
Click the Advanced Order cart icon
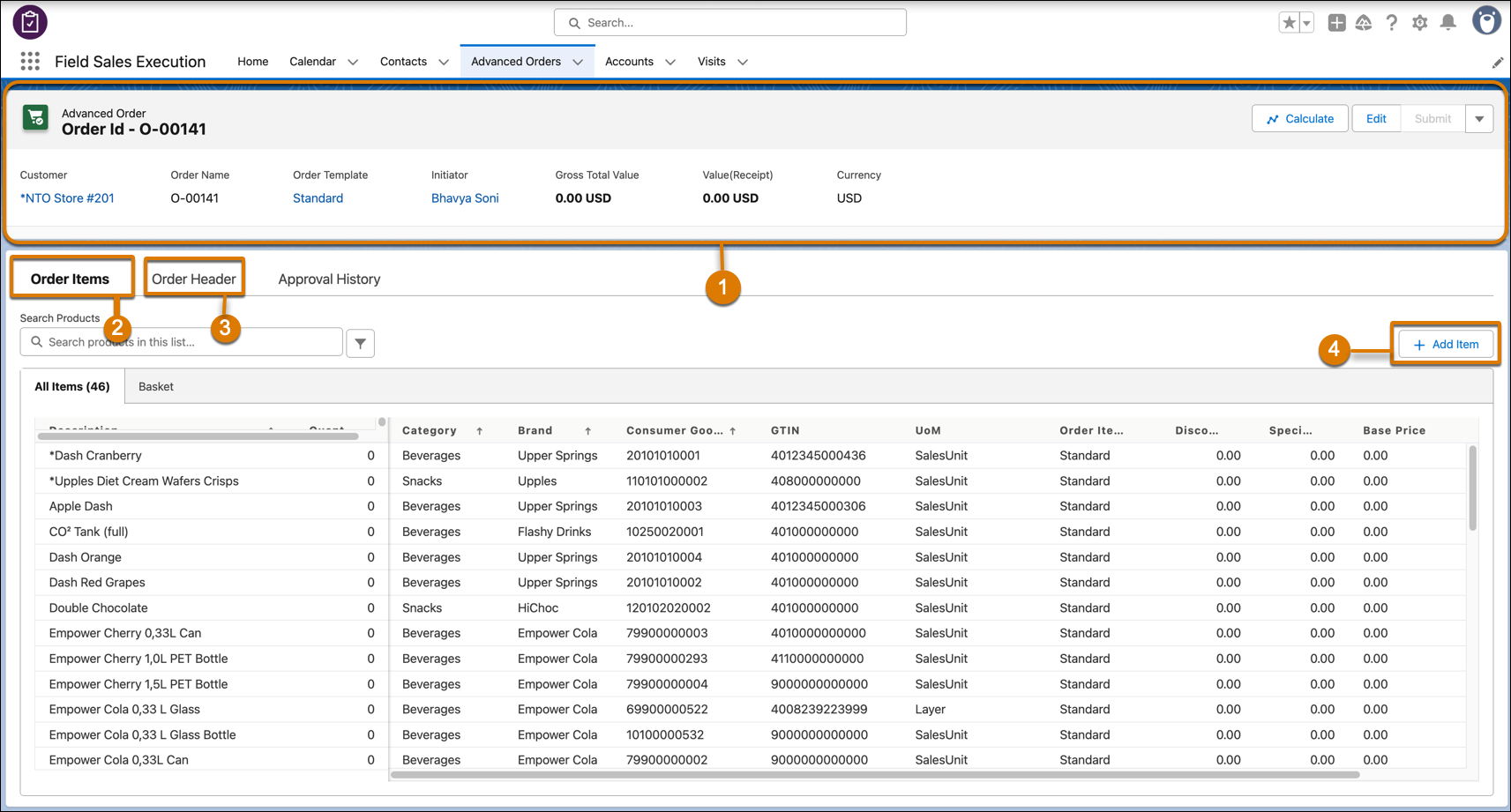35,118
